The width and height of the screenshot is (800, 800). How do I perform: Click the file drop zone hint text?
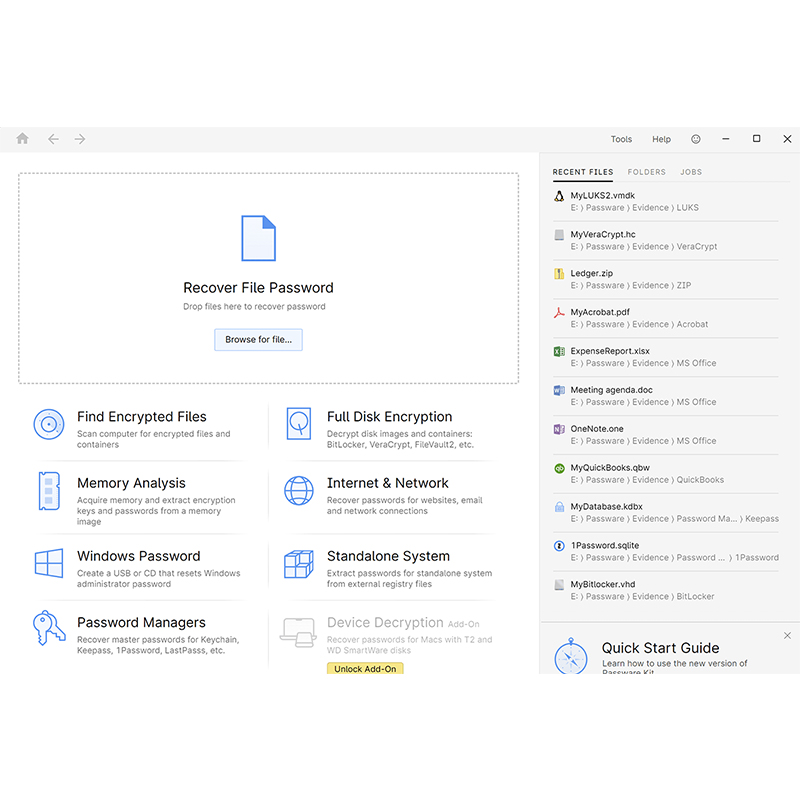point(254,307)
